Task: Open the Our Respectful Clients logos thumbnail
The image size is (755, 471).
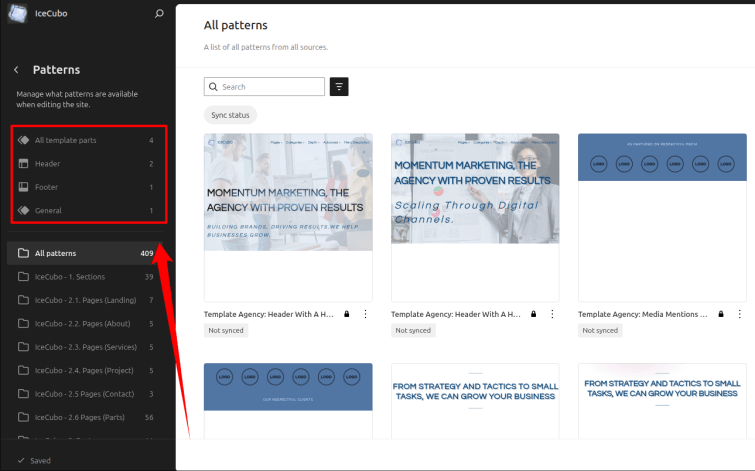Action: 288,401
